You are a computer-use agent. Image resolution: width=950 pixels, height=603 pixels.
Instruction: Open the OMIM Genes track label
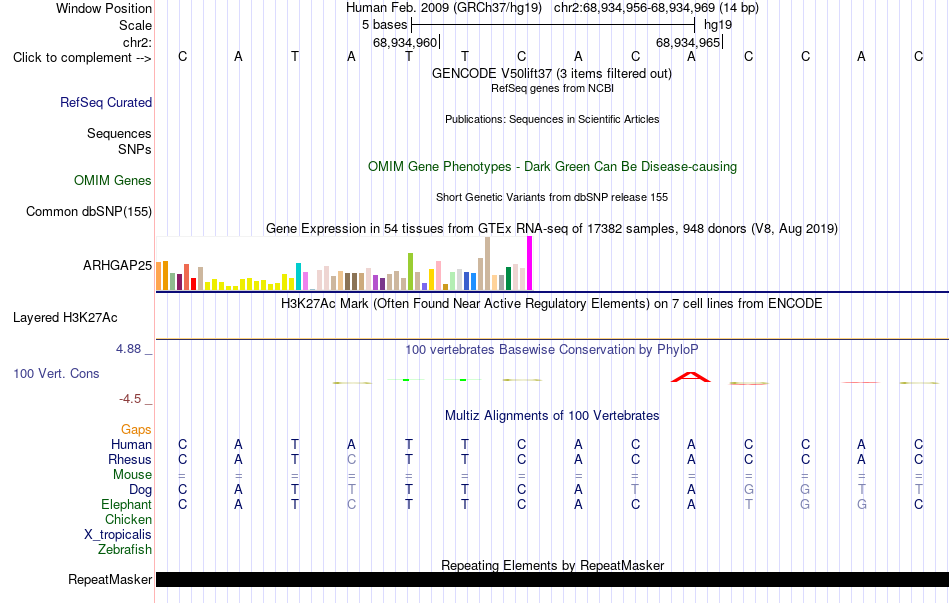click(113, 181)
